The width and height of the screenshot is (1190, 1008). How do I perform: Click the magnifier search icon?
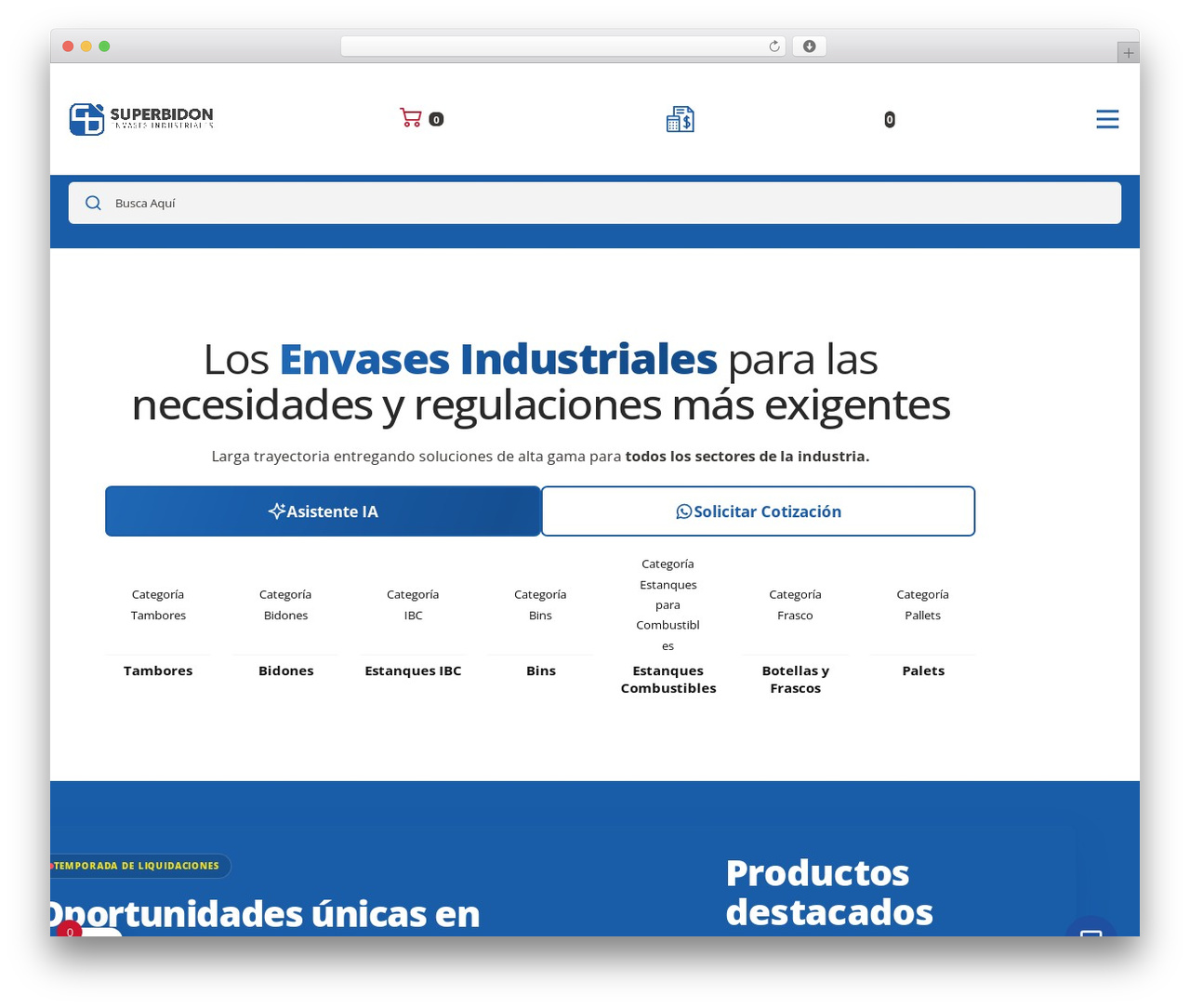coord(93,203)
